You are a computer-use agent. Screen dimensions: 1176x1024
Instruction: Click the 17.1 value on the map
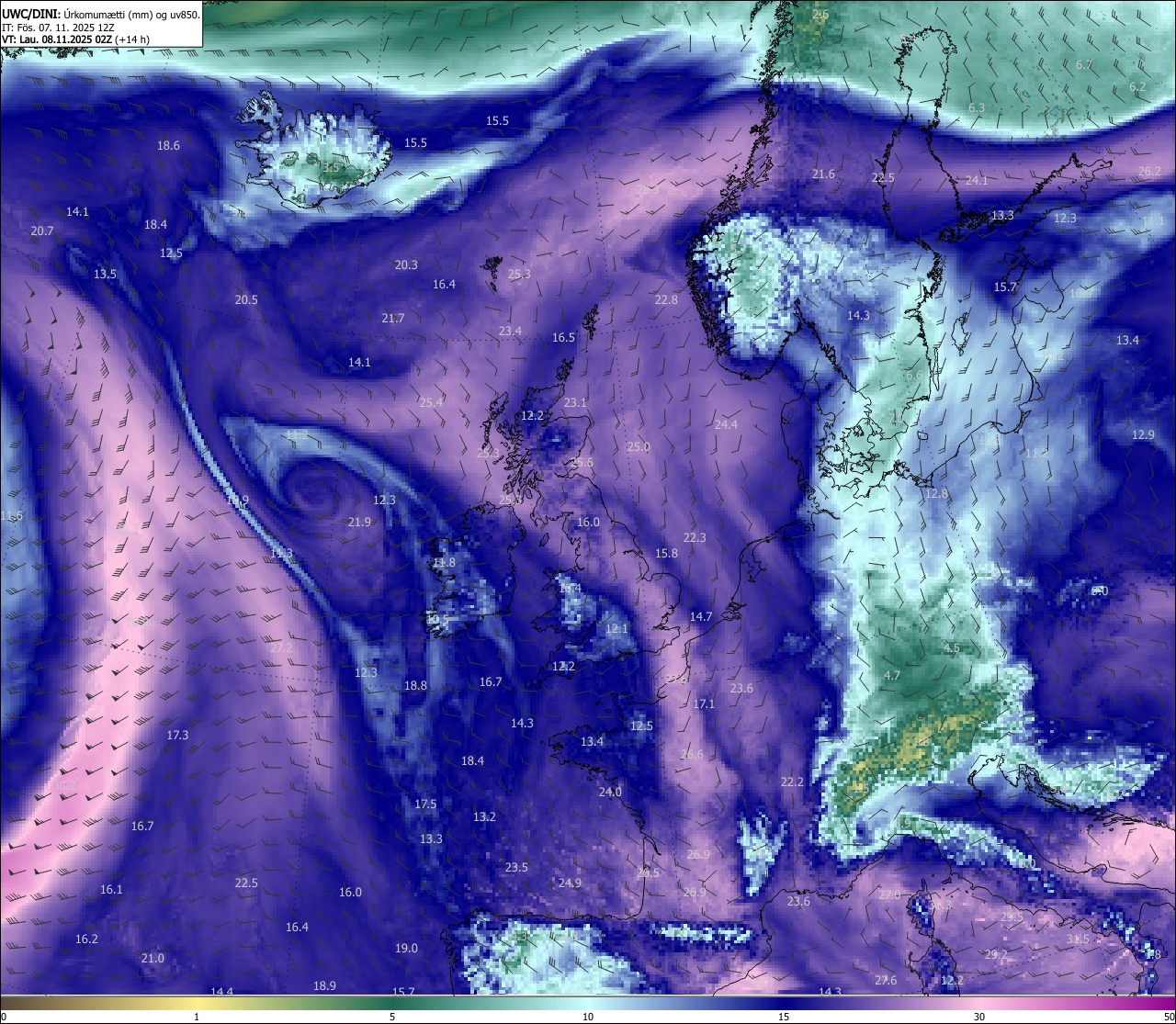pos(704,703)
